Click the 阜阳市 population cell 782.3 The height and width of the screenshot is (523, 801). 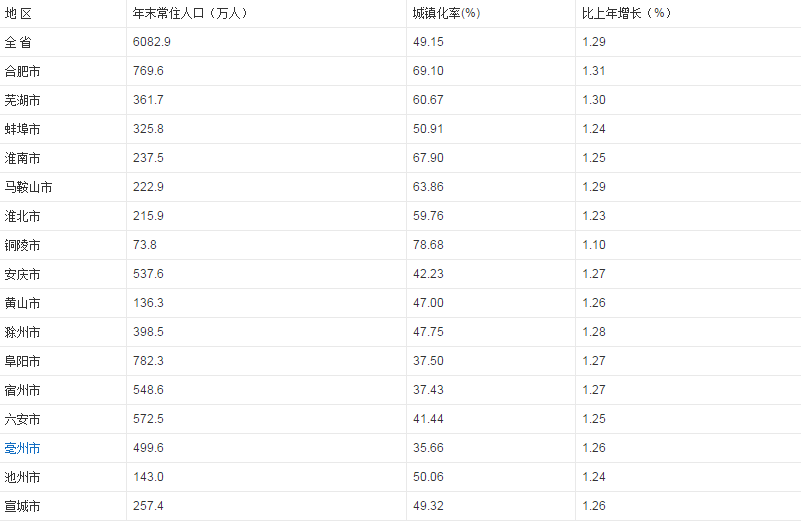pos(148,361)
